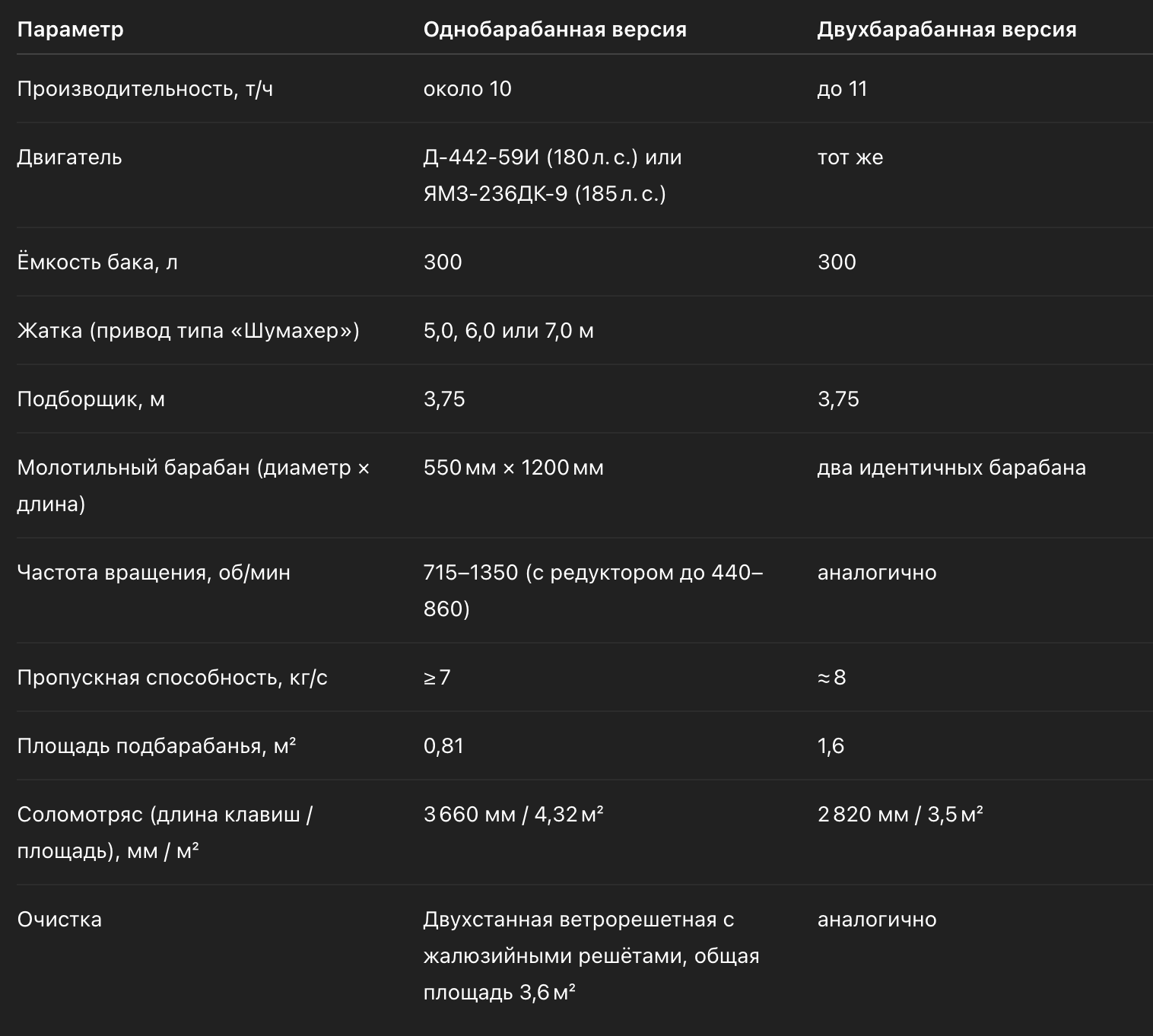Click the 'Однобарабанная версия' column header

tap(554, 30)
